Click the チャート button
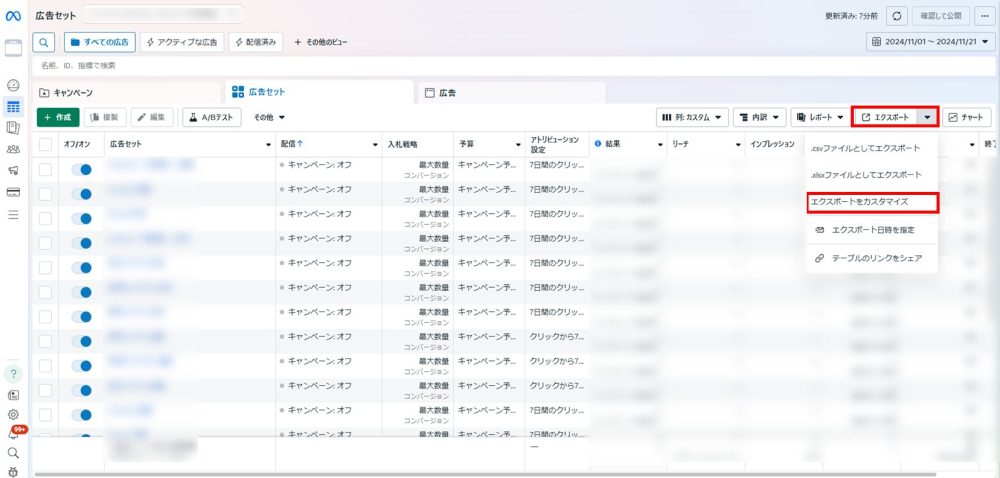 (967, 117)
